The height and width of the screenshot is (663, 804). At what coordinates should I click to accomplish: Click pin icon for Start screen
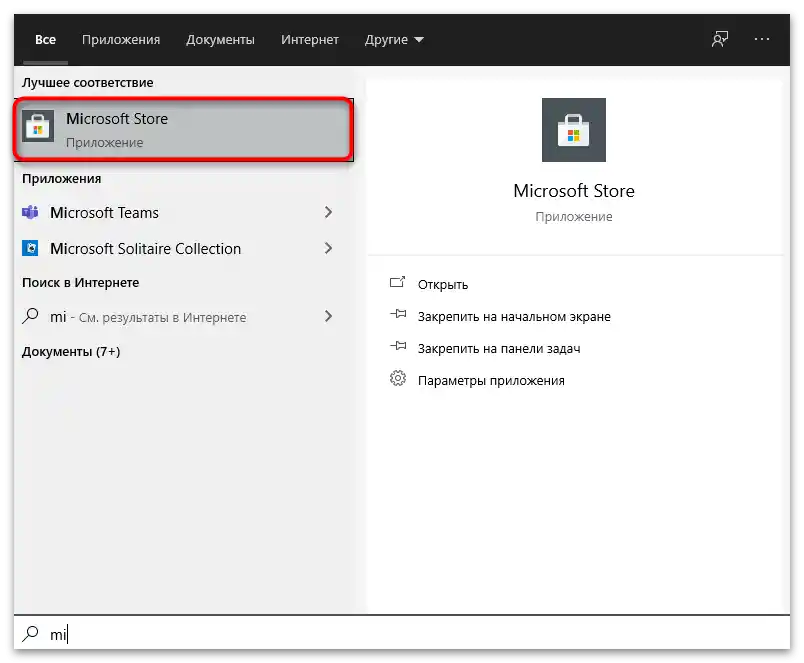(398, 314)
